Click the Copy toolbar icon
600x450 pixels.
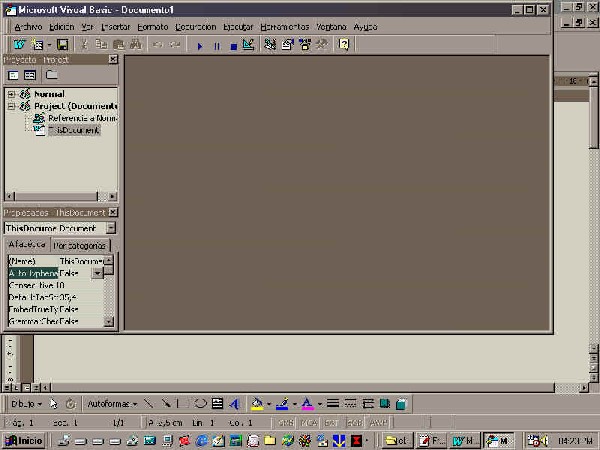101,45
